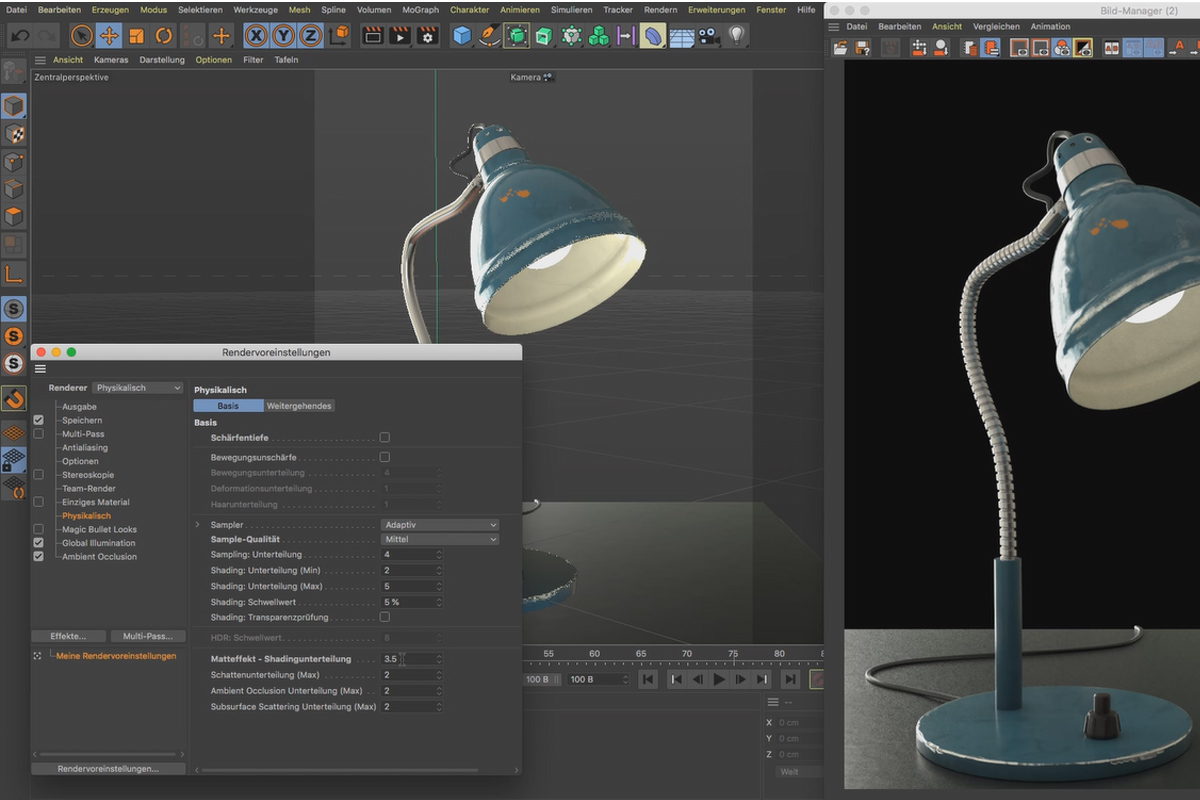
Task: Add a floor environment object
Action: pyautogui.click(x=681, y=36)
